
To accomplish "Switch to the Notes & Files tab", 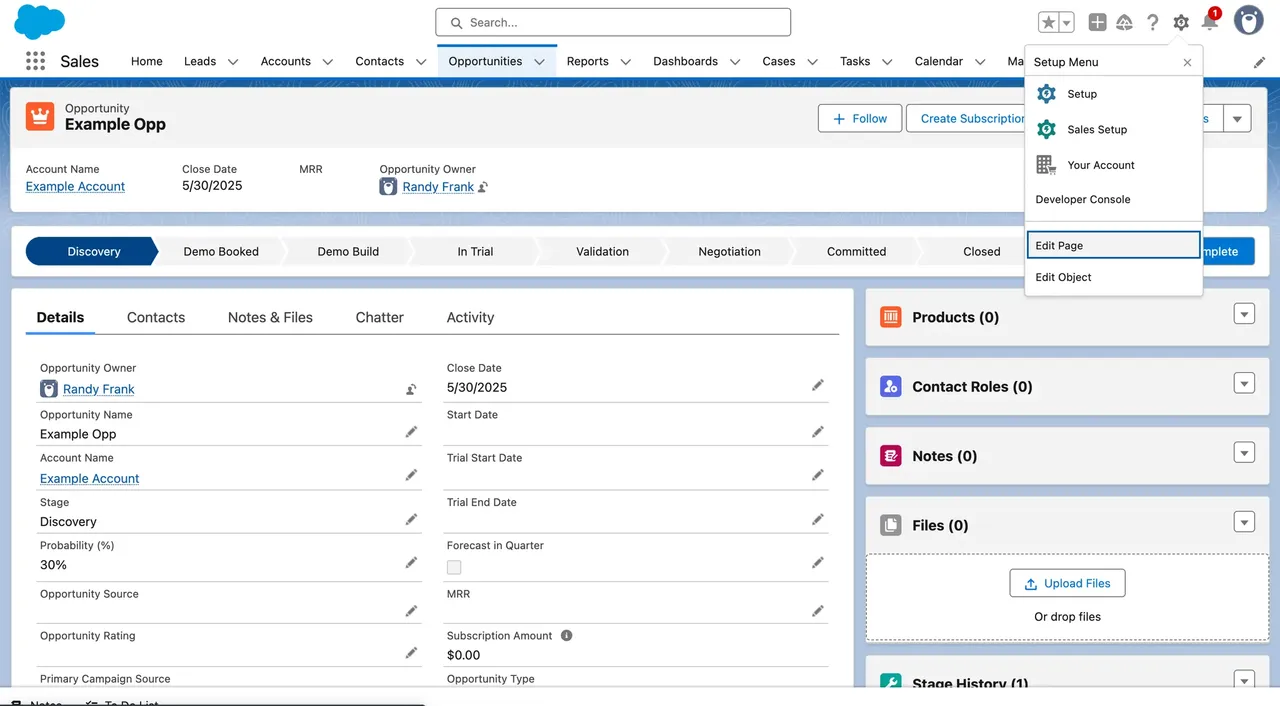I will coord(270,317).
